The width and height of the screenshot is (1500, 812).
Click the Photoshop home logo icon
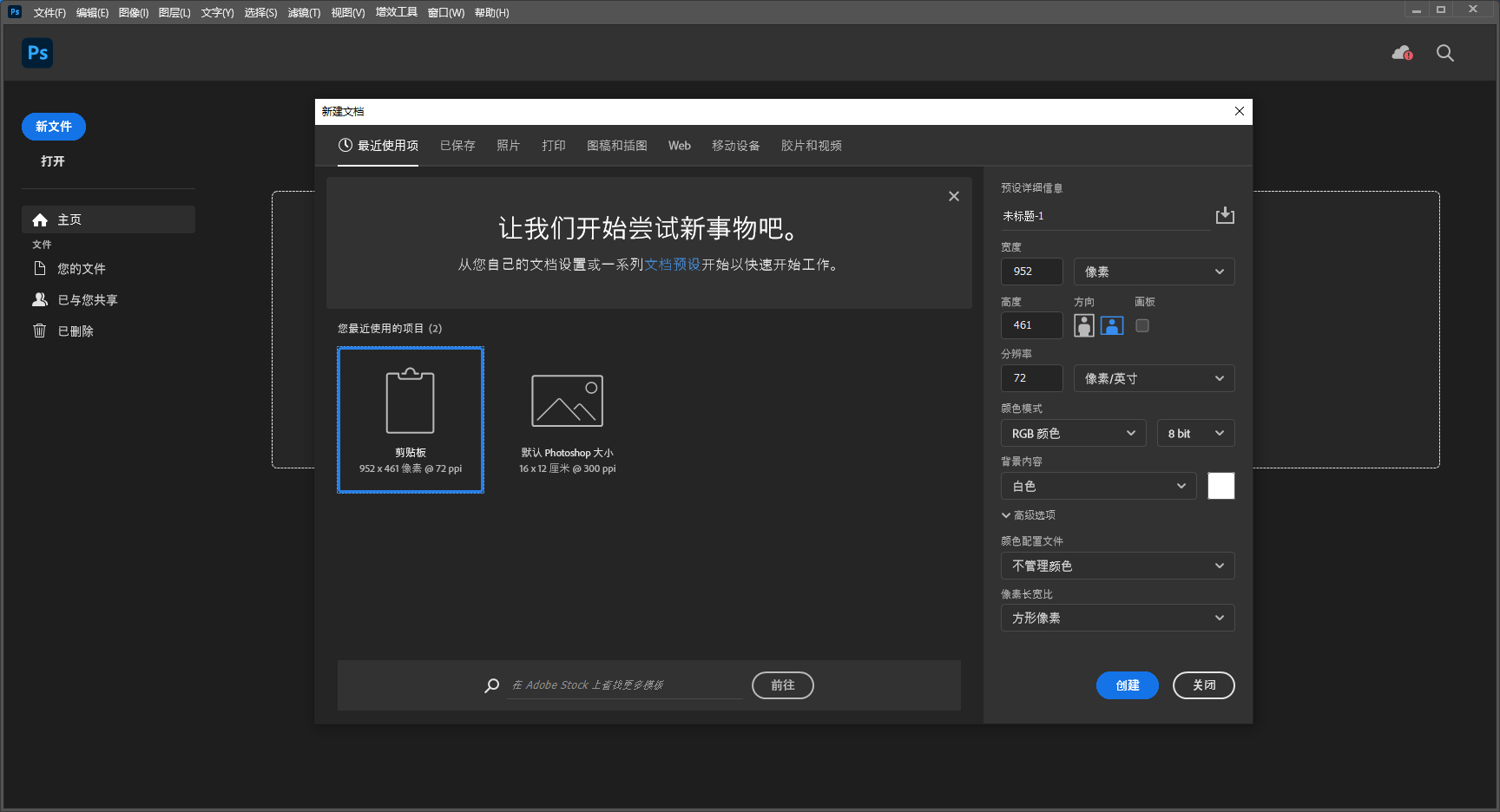[x=37, y=53]
